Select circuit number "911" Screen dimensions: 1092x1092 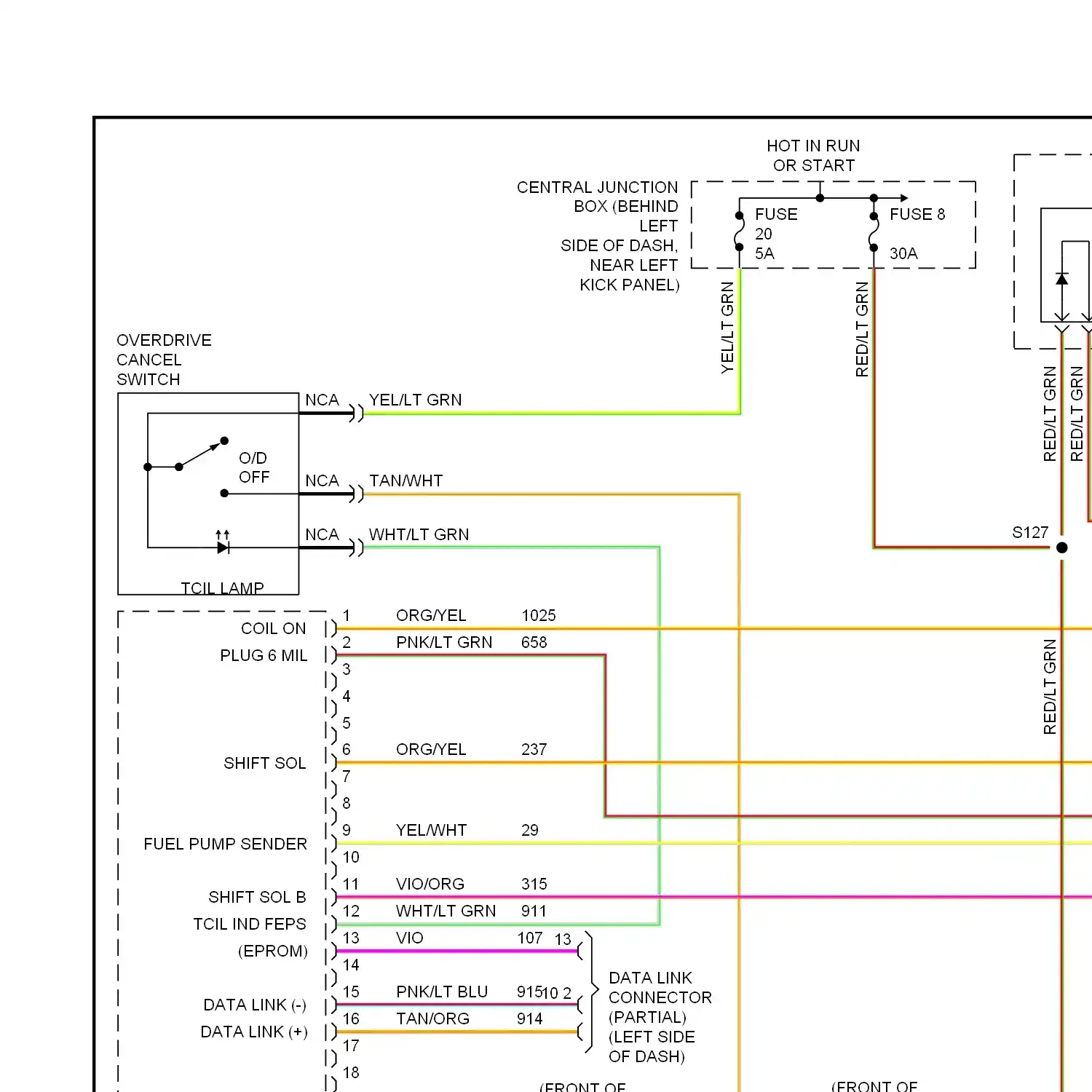point(534,911)
